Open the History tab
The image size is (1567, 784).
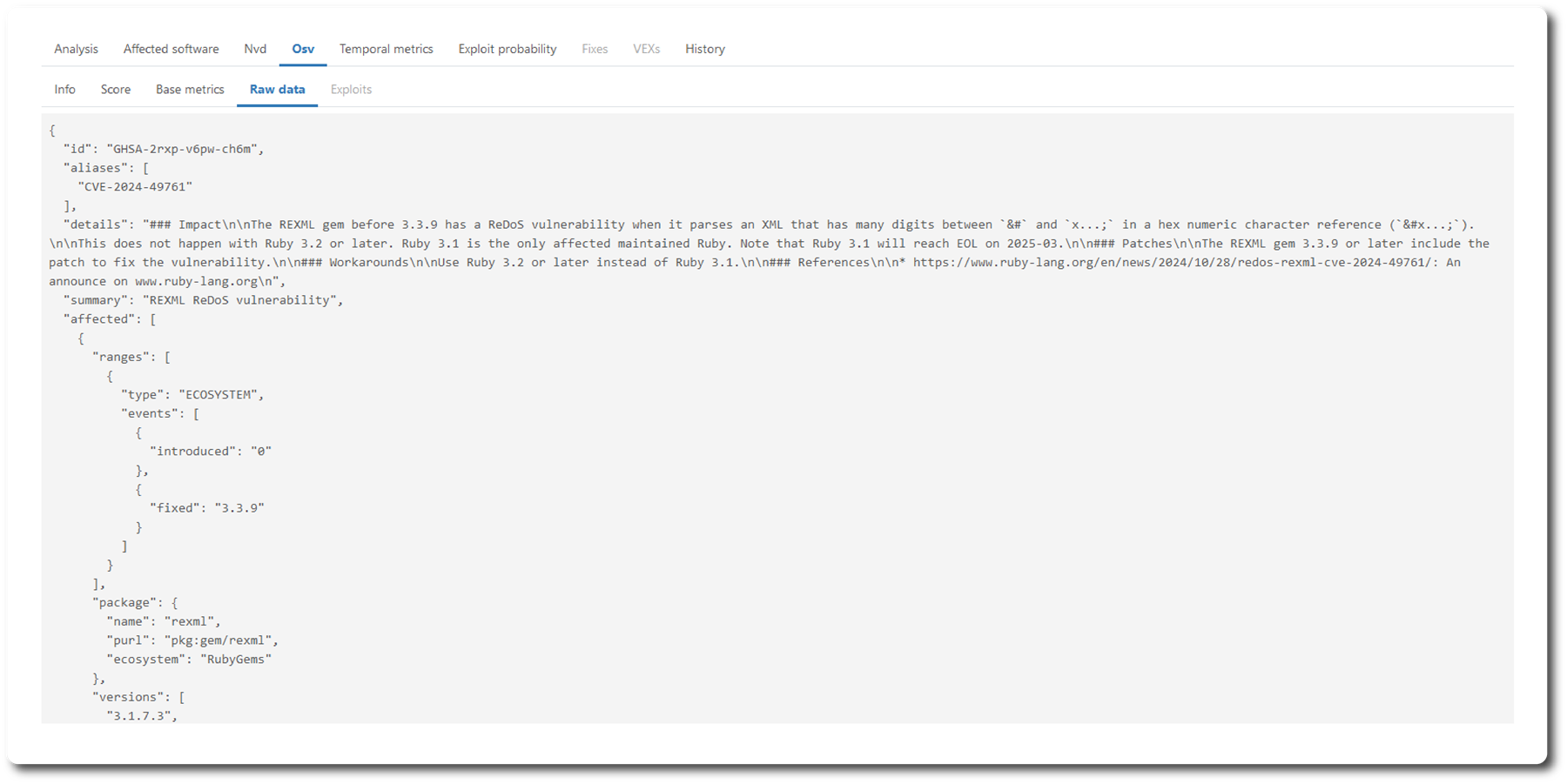[704, 49]
